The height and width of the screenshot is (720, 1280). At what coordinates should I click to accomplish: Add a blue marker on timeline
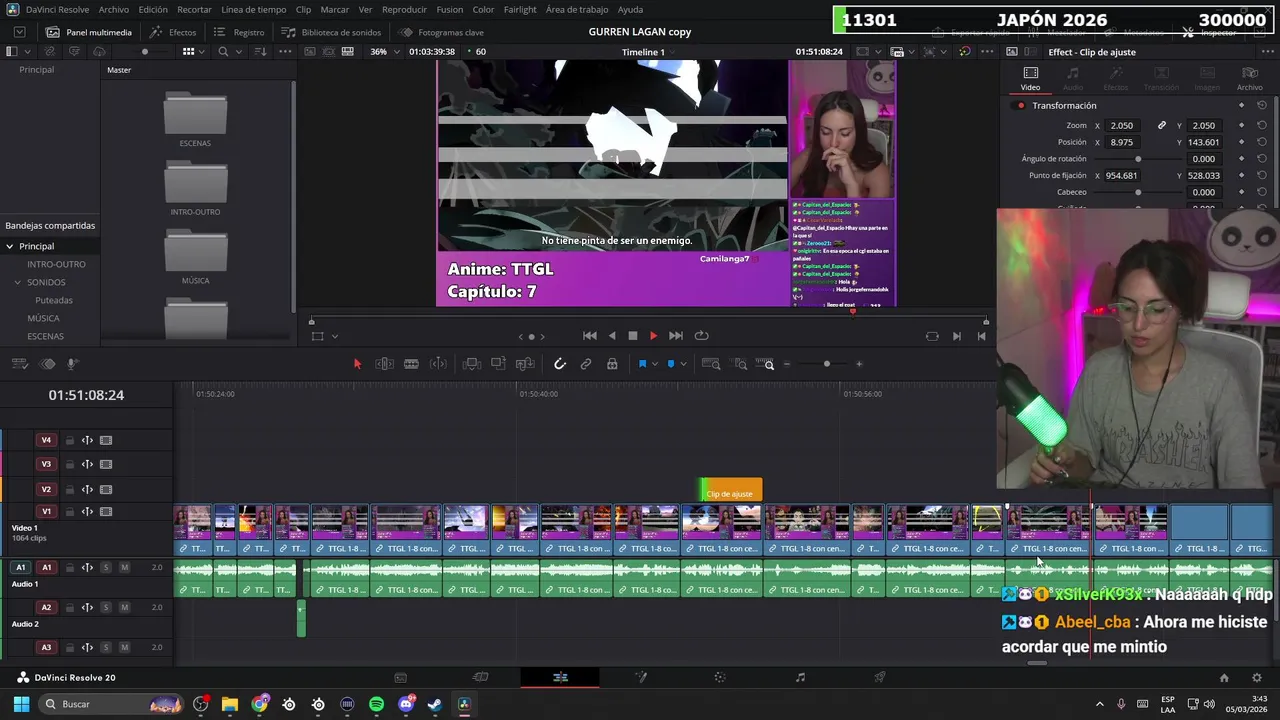point(671,364)
